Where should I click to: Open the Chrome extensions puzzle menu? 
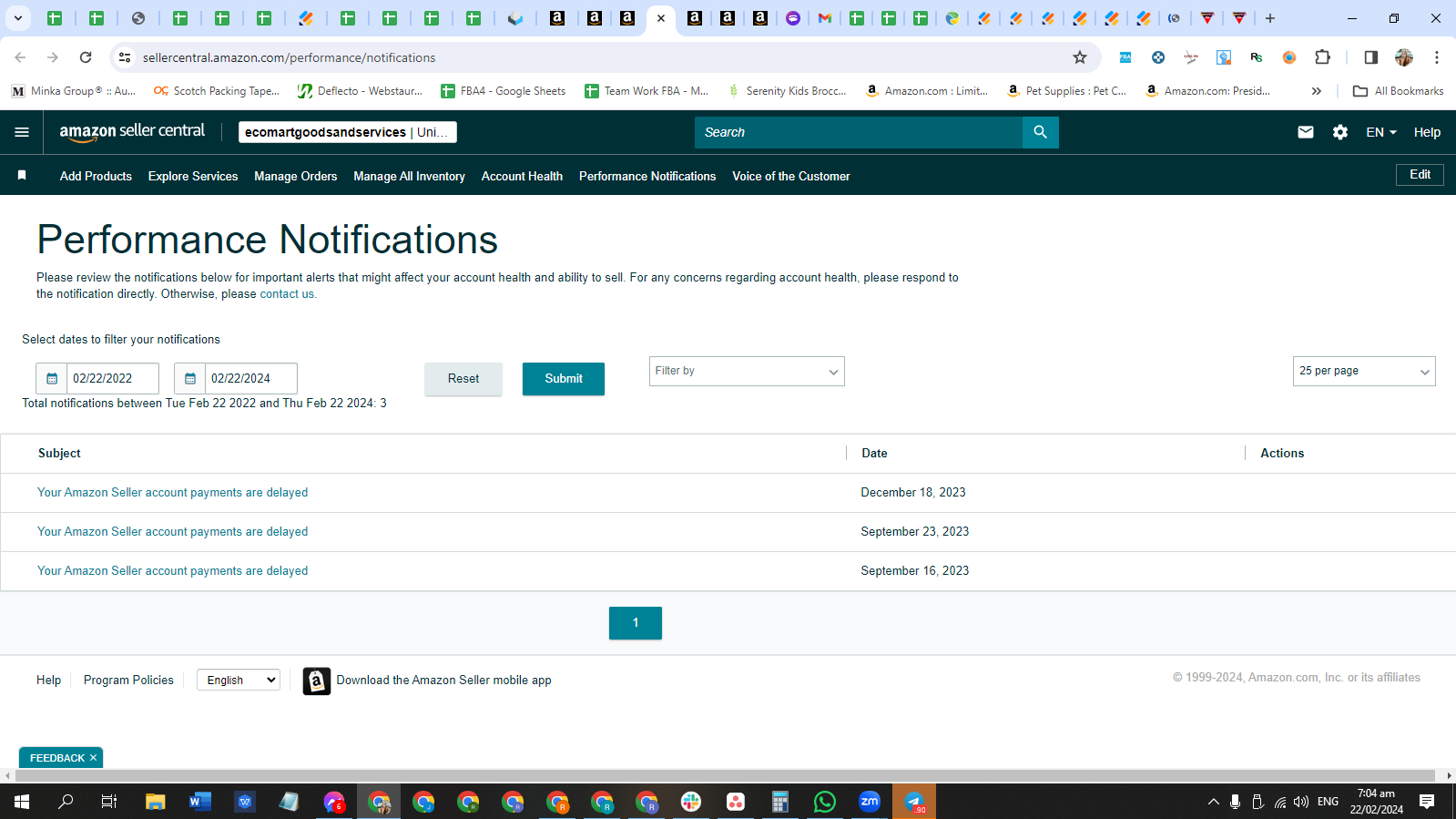1323,57
